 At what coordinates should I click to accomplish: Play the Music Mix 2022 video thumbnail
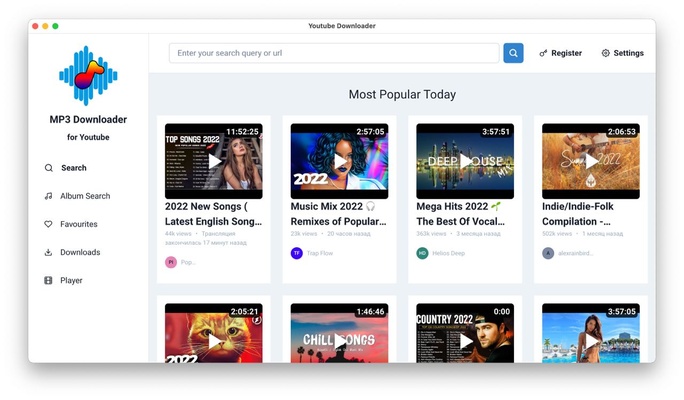339,161
